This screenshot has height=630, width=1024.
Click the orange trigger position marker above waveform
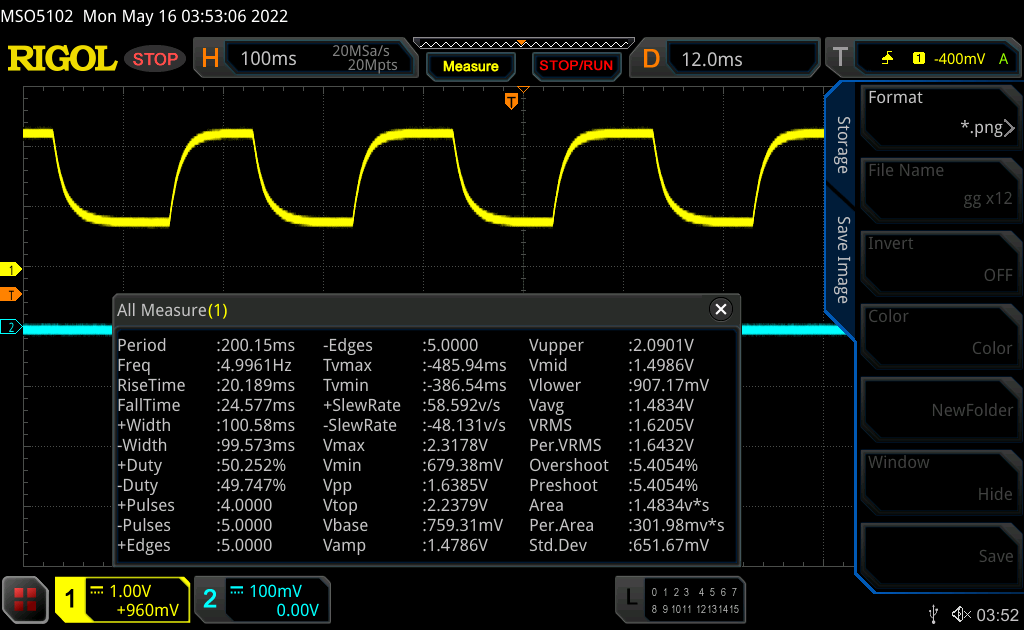511,100
